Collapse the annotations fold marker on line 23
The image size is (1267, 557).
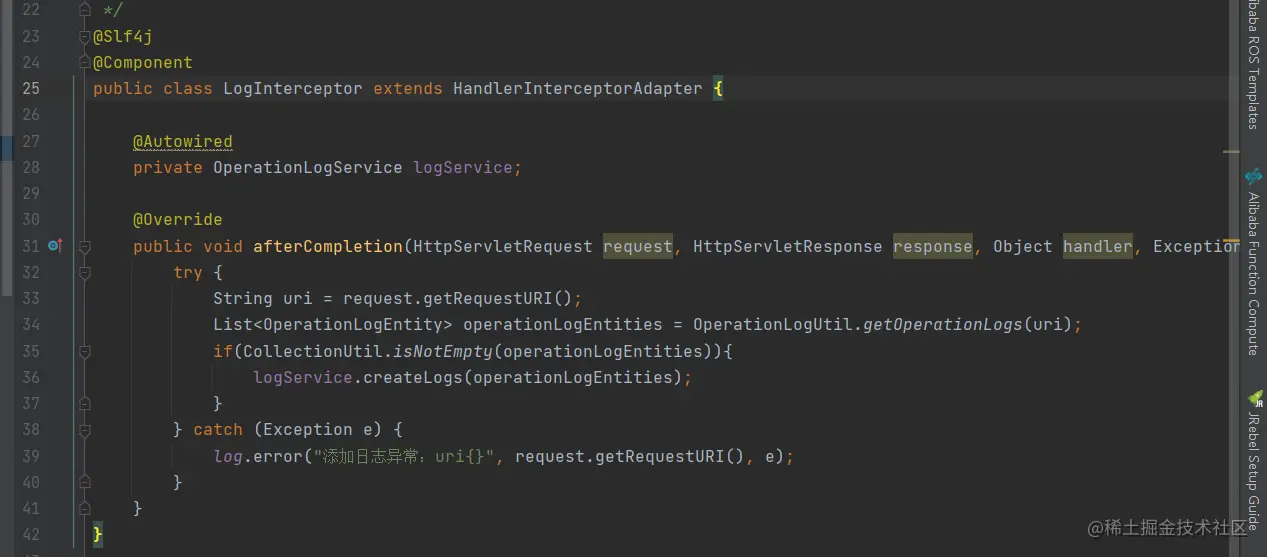[85, 37]
